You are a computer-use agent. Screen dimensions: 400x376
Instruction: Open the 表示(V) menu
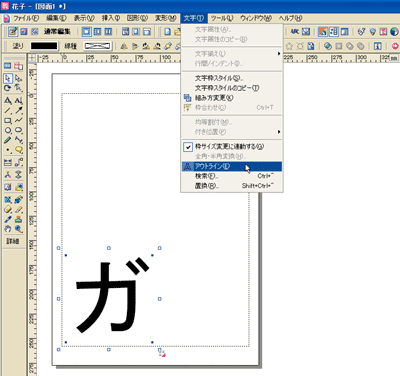84,18
